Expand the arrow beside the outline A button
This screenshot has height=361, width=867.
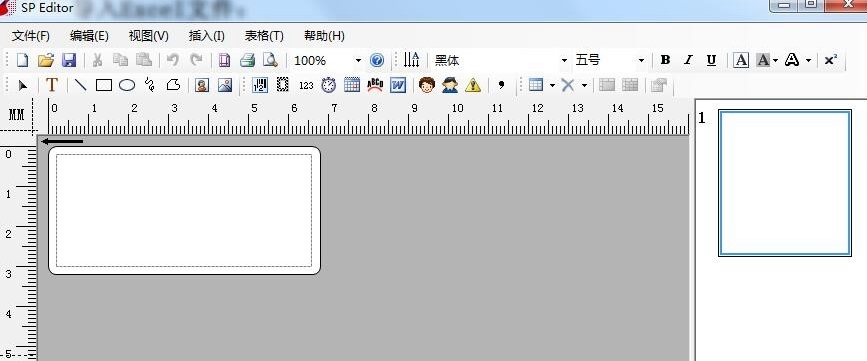pos(808,60)
